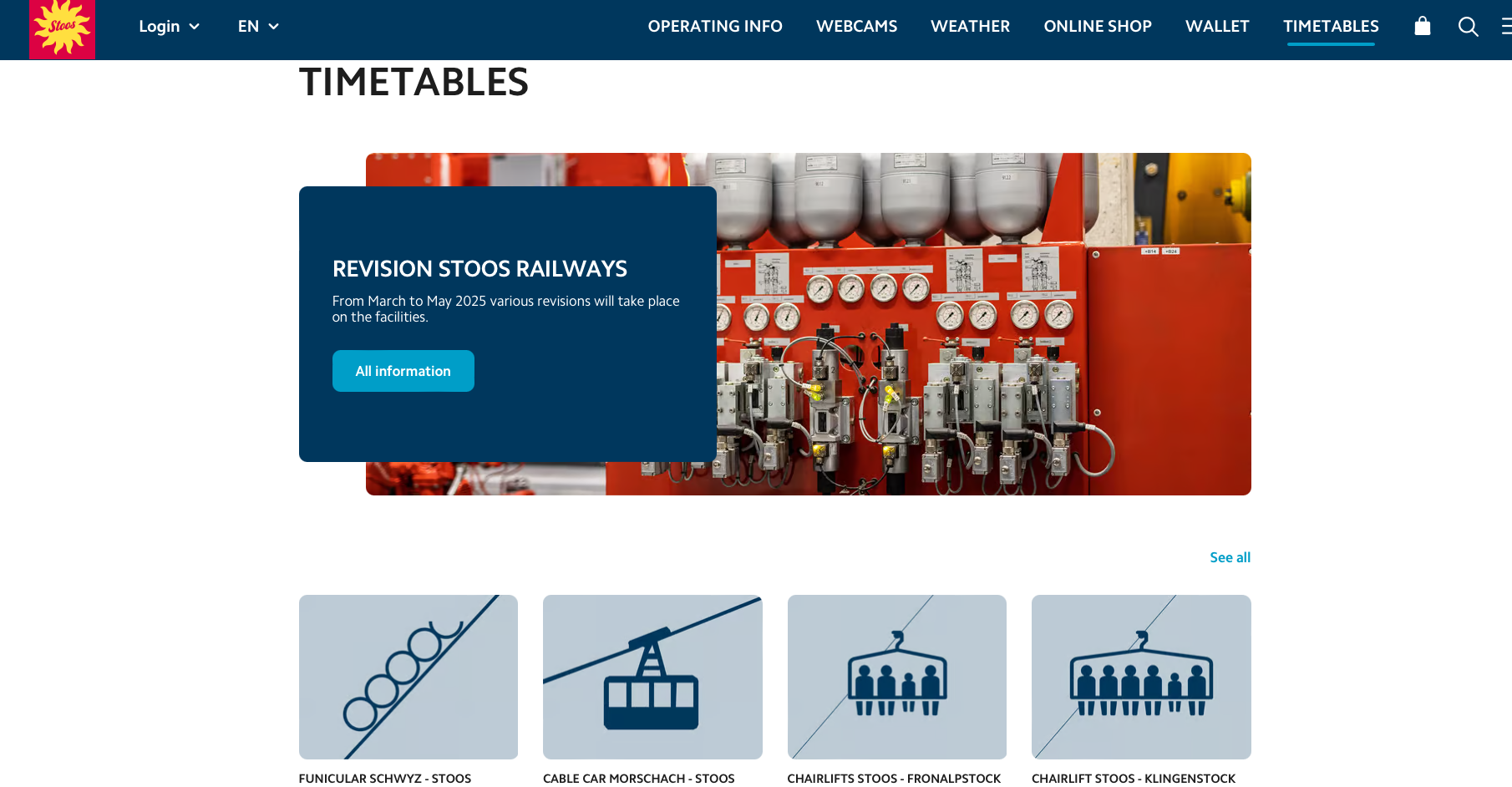The image size is (1512, 787).
Task: Open the Chairlifts Stoos - Fronalpstock icon card
Action: (897, 677)
